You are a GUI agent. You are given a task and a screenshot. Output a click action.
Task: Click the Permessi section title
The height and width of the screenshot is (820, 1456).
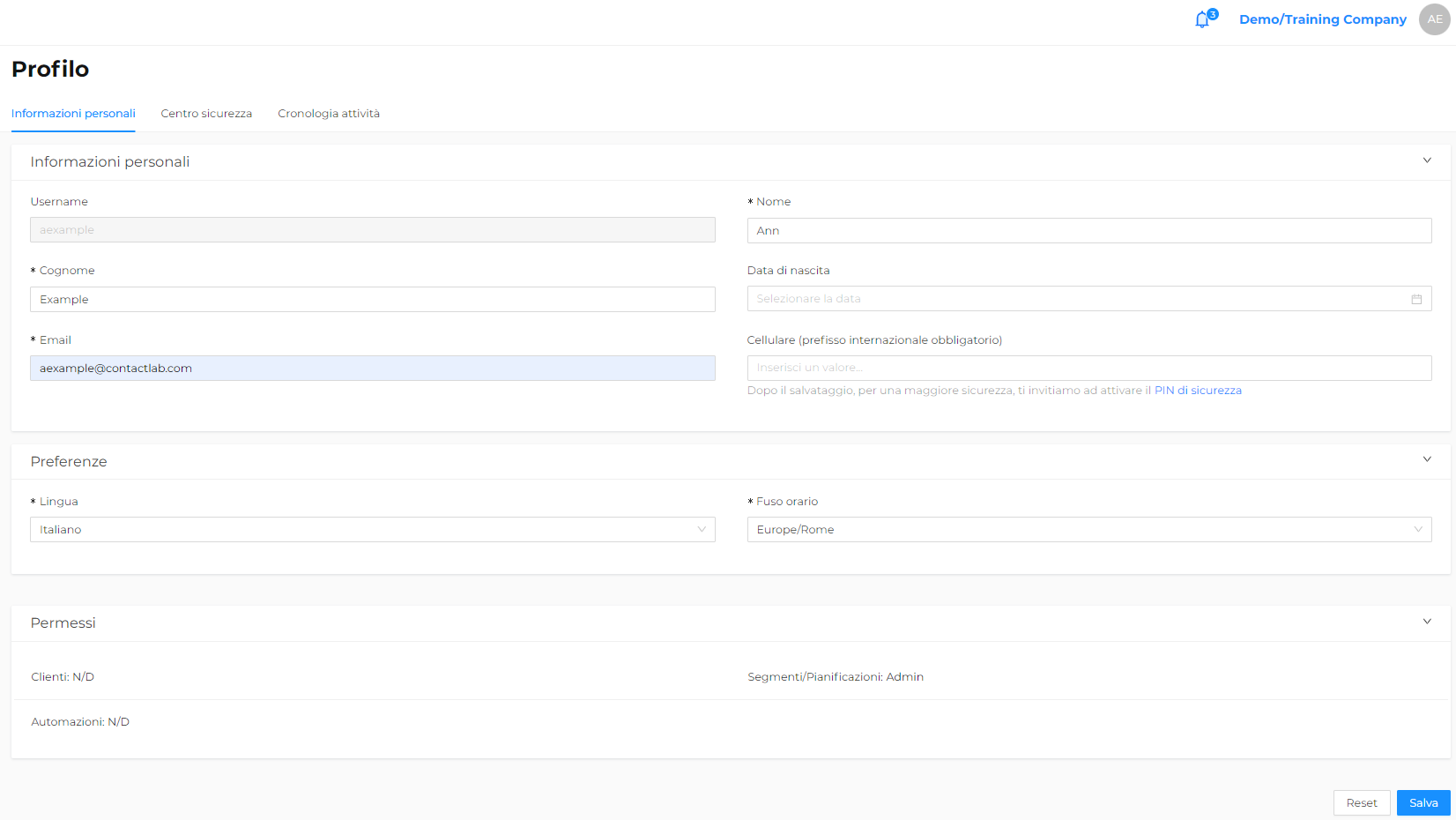[63, 622]
